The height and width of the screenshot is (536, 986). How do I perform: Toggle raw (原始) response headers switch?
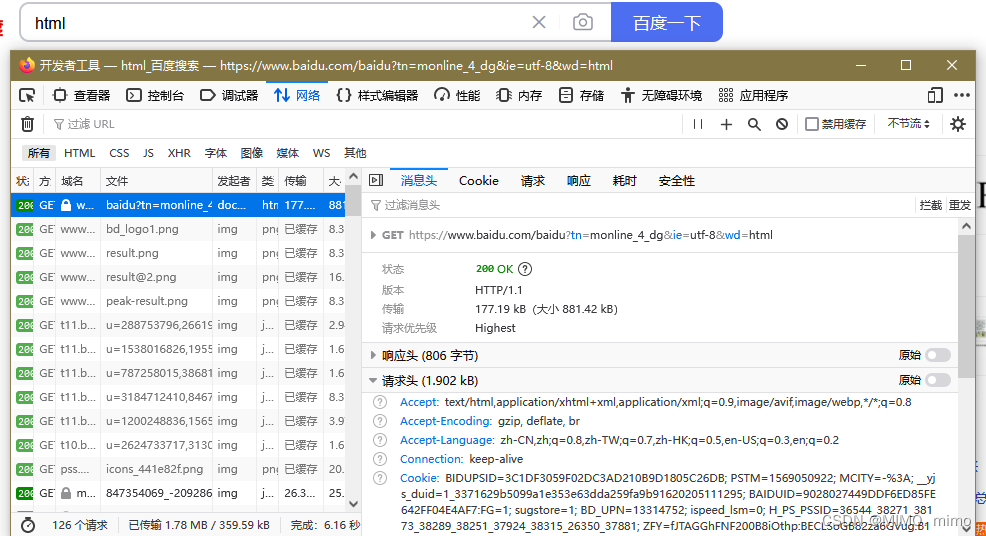pyautogui.click(x=938, y=355)
